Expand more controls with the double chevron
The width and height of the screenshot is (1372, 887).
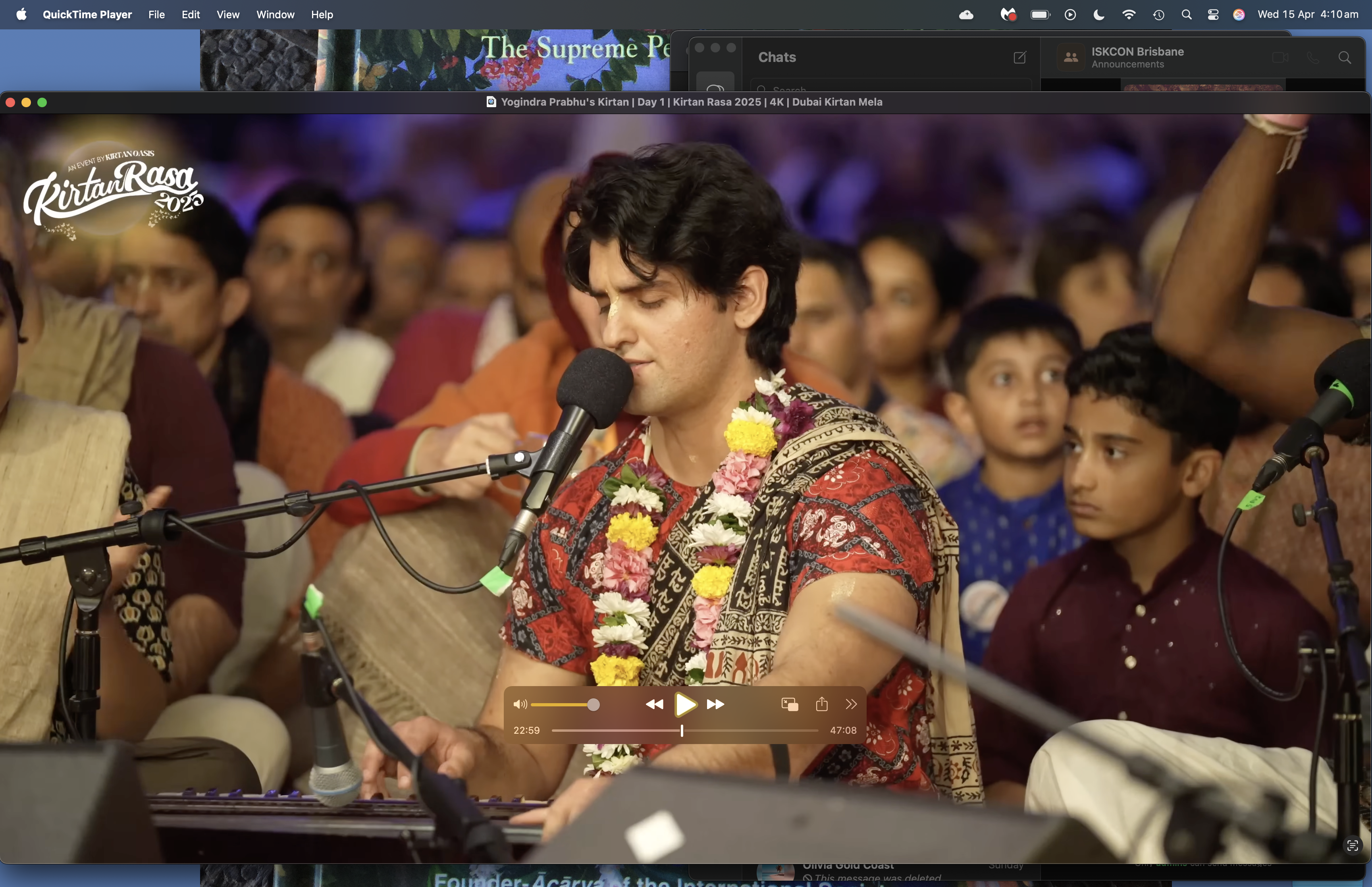click(x=851, y=704)
